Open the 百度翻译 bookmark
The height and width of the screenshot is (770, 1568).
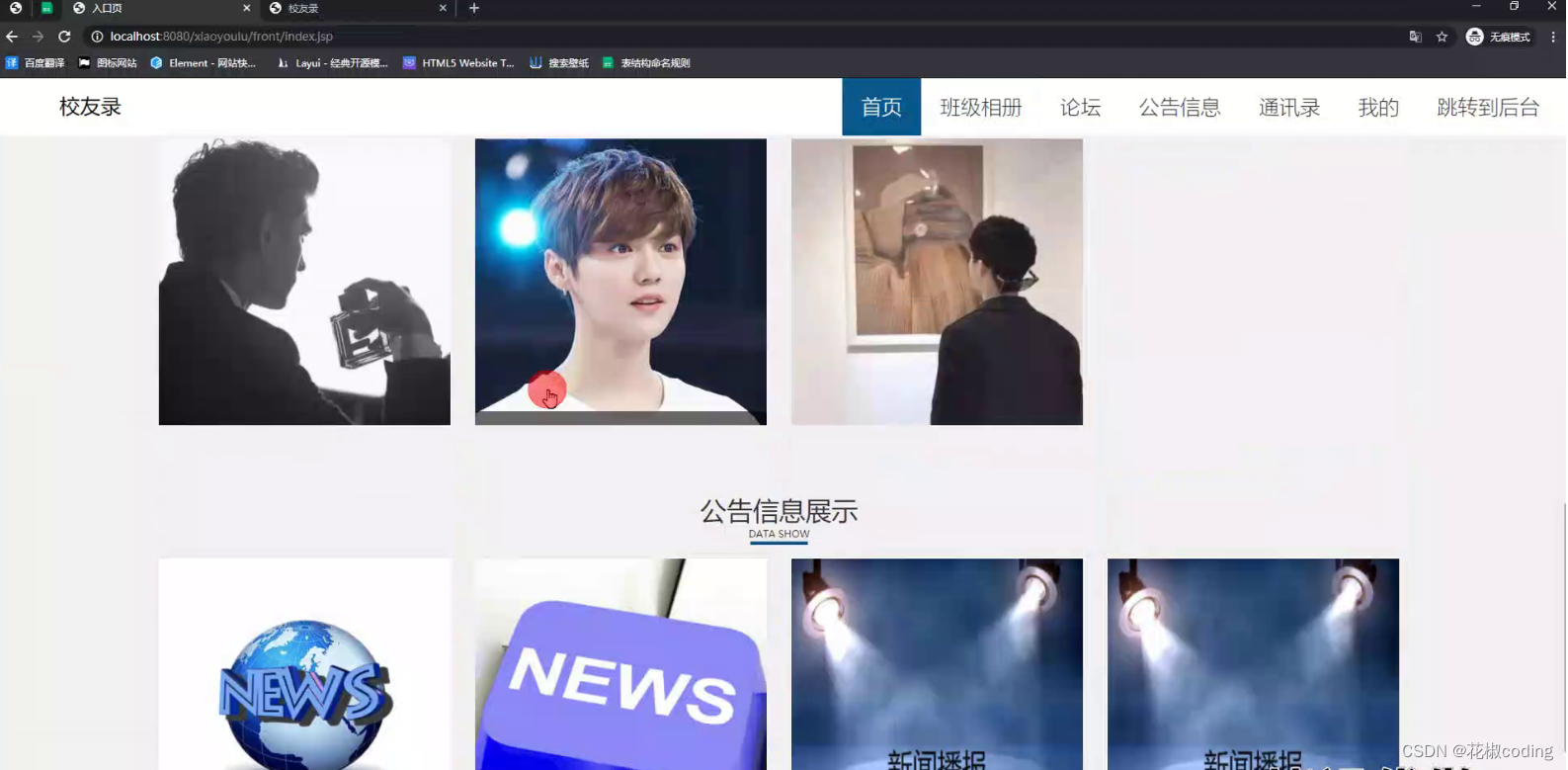(x=35, y=63)
